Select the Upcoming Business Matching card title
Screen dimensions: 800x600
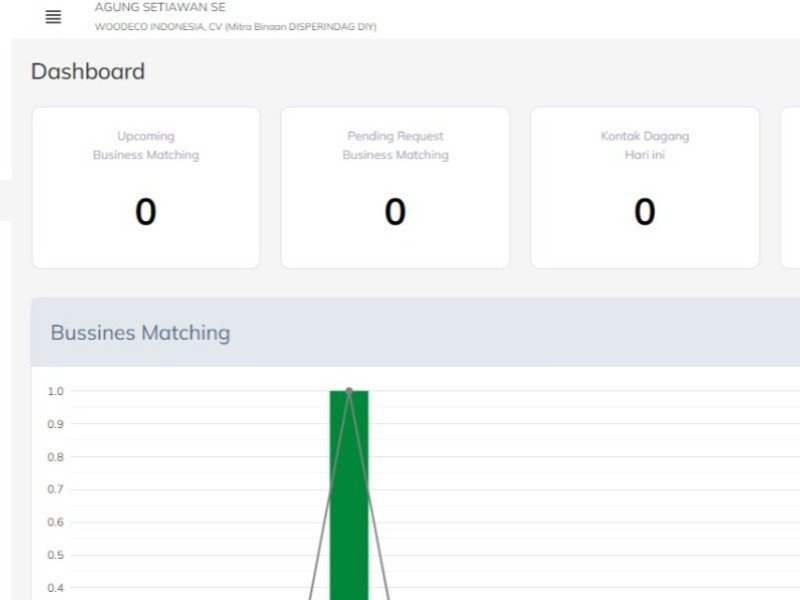(x=146, y=146)
